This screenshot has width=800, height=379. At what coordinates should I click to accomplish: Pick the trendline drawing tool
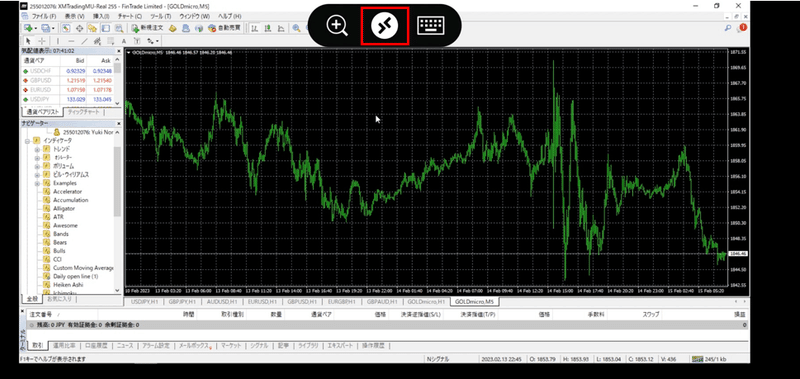click(85, 41)
